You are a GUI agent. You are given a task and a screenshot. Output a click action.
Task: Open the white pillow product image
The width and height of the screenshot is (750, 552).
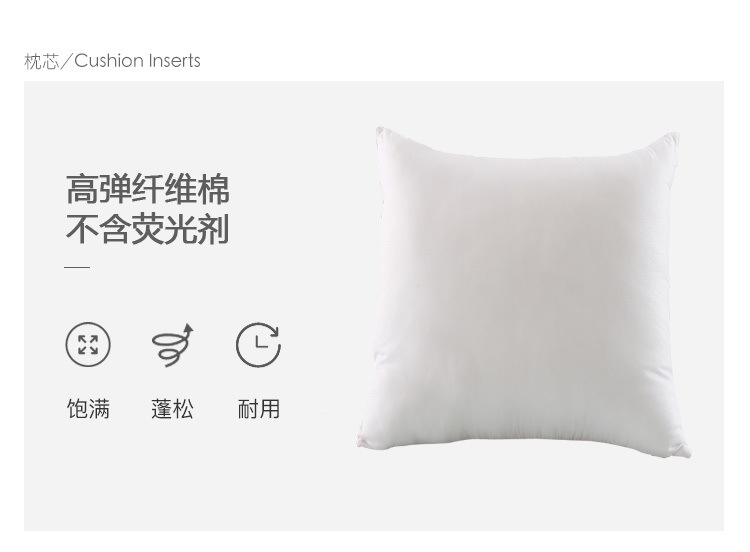(x=524, y=292)
